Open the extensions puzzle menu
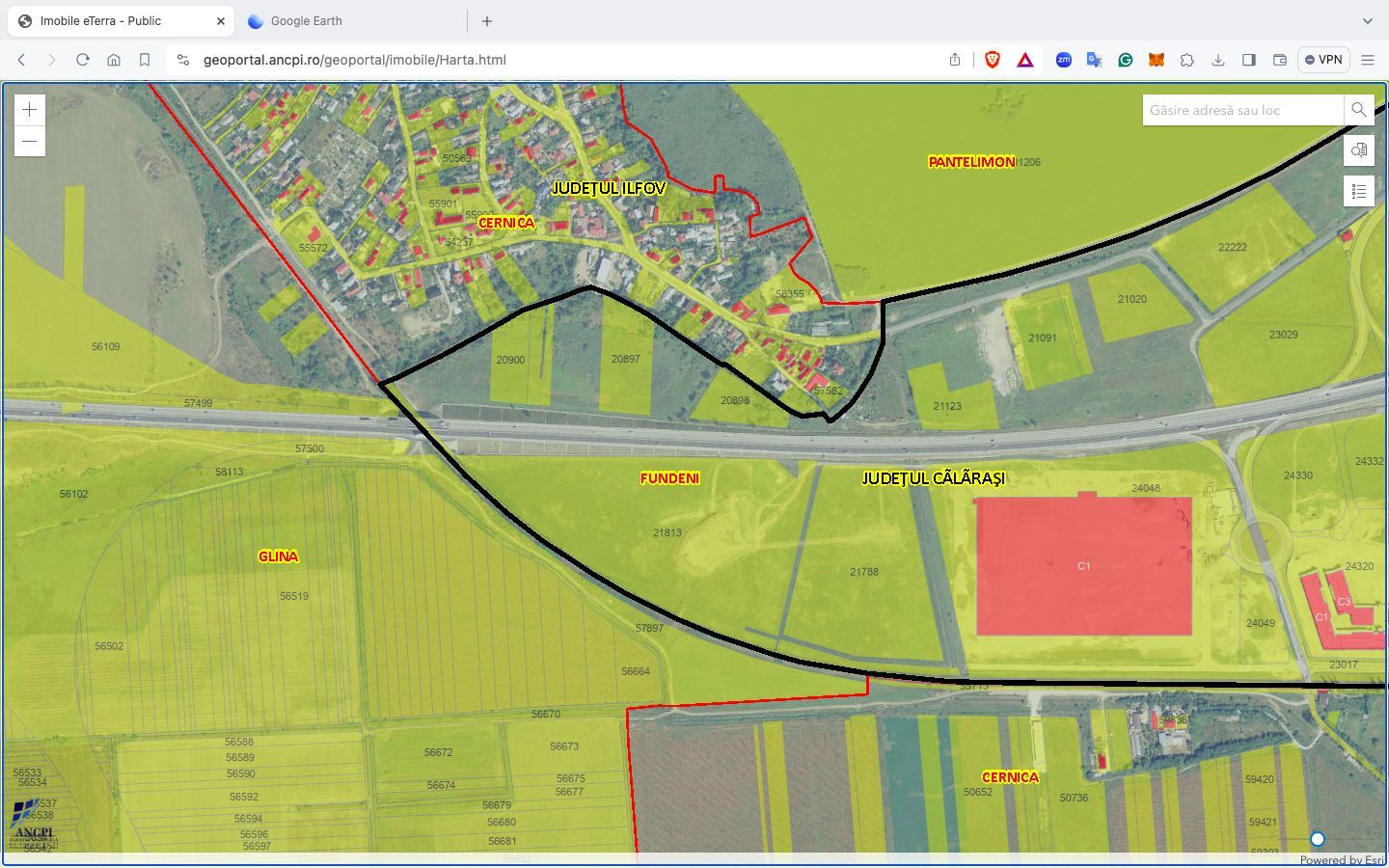Screen dimensions: 1389x868 [x=1186, y=60]
